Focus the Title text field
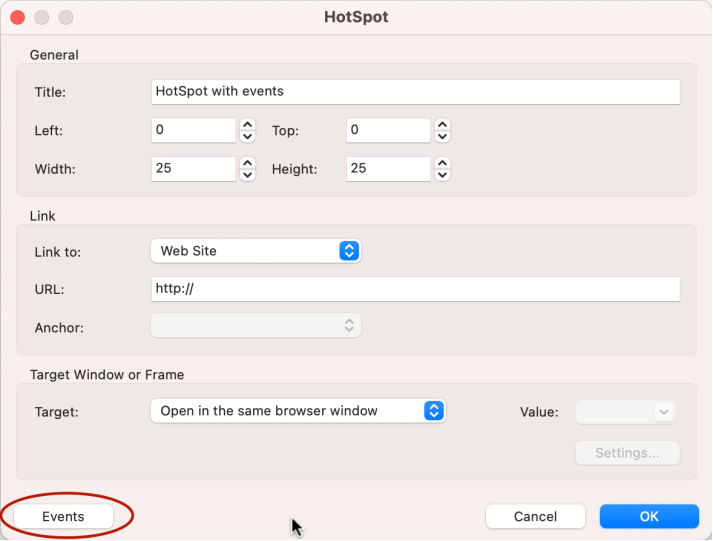 [x=416, y=92]
